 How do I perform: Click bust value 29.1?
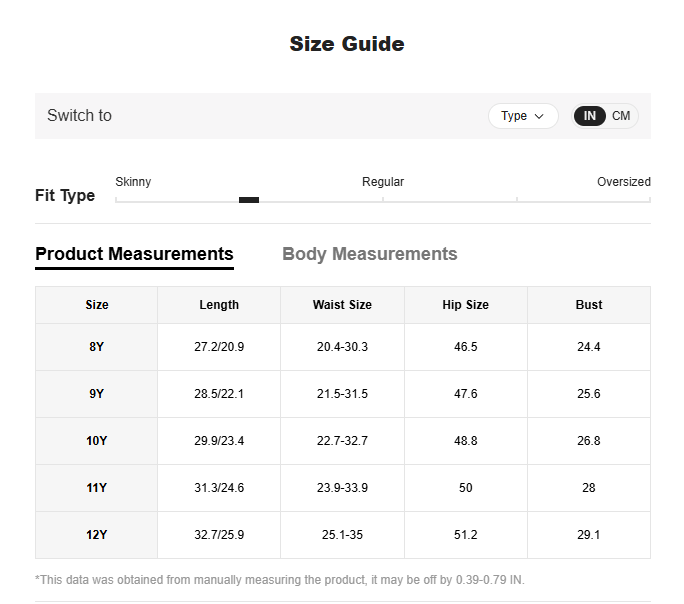coord(588,535)
